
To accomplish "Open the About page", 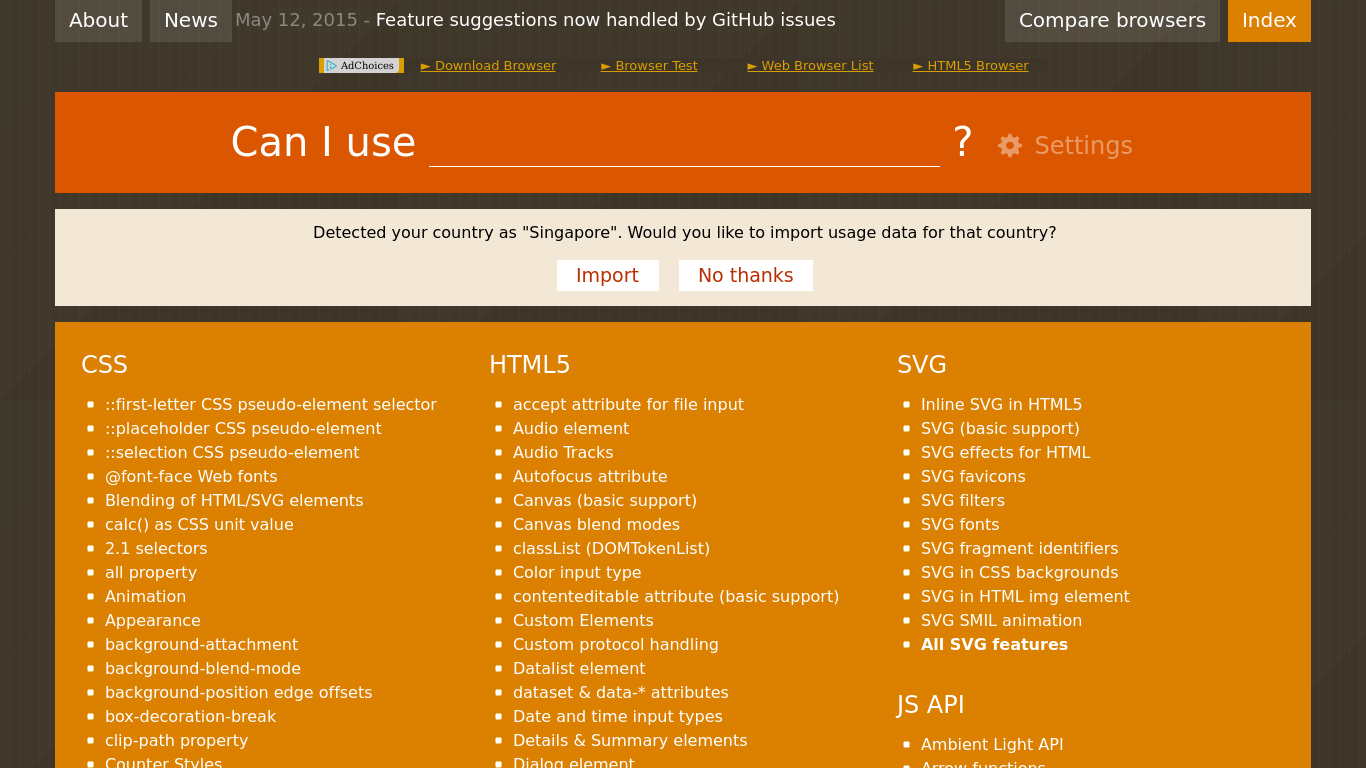I will [98, 20].
